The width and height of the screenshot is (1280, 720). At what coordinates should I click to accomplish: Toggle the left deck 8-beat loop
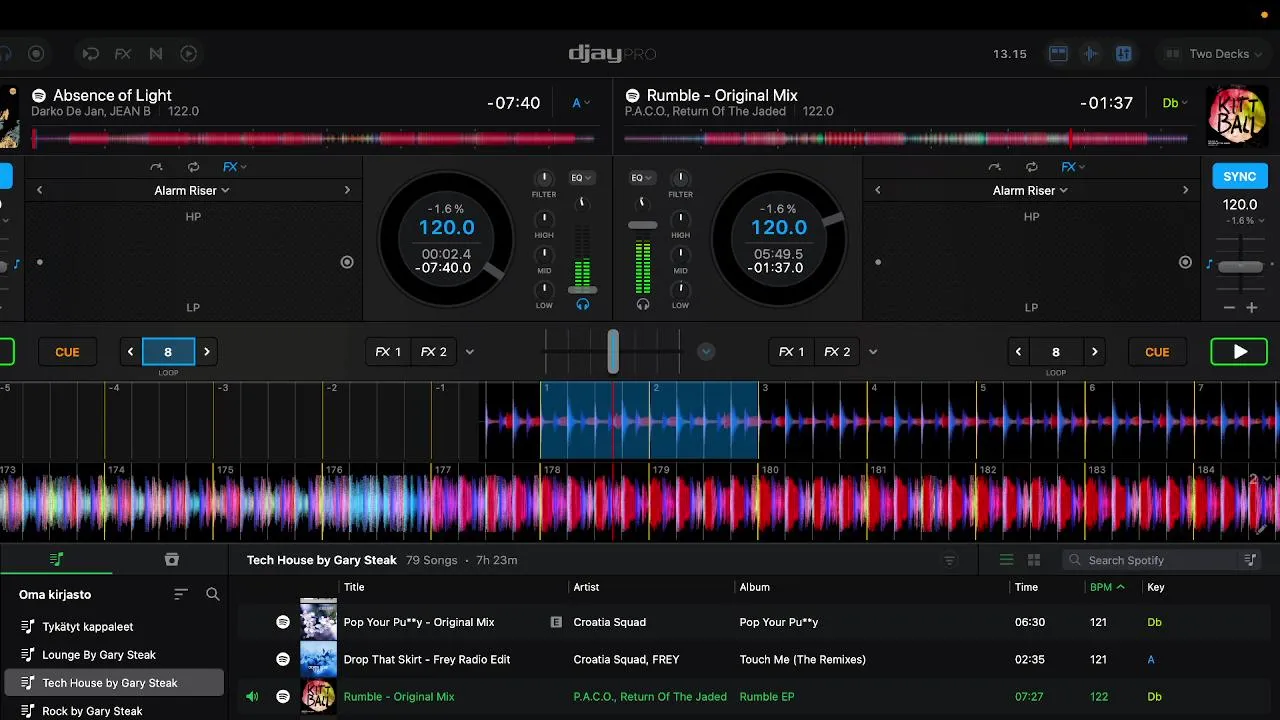168,352
